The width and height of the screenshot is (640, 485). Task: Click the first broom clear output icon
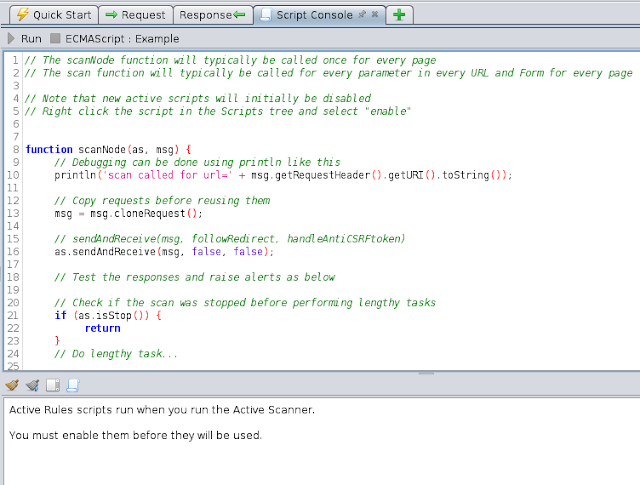[12, 385]
